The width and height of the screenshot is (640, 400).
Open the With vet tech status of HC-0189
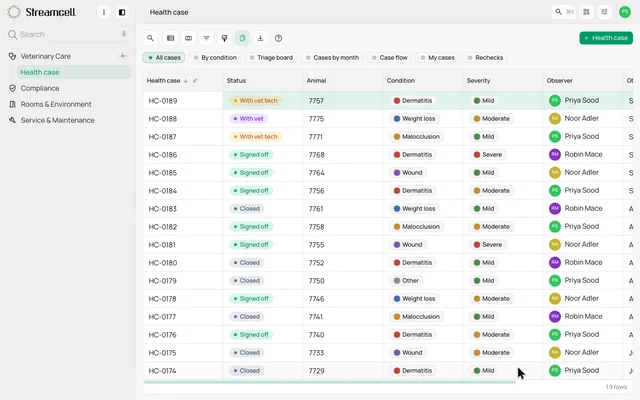coord(255,101)
